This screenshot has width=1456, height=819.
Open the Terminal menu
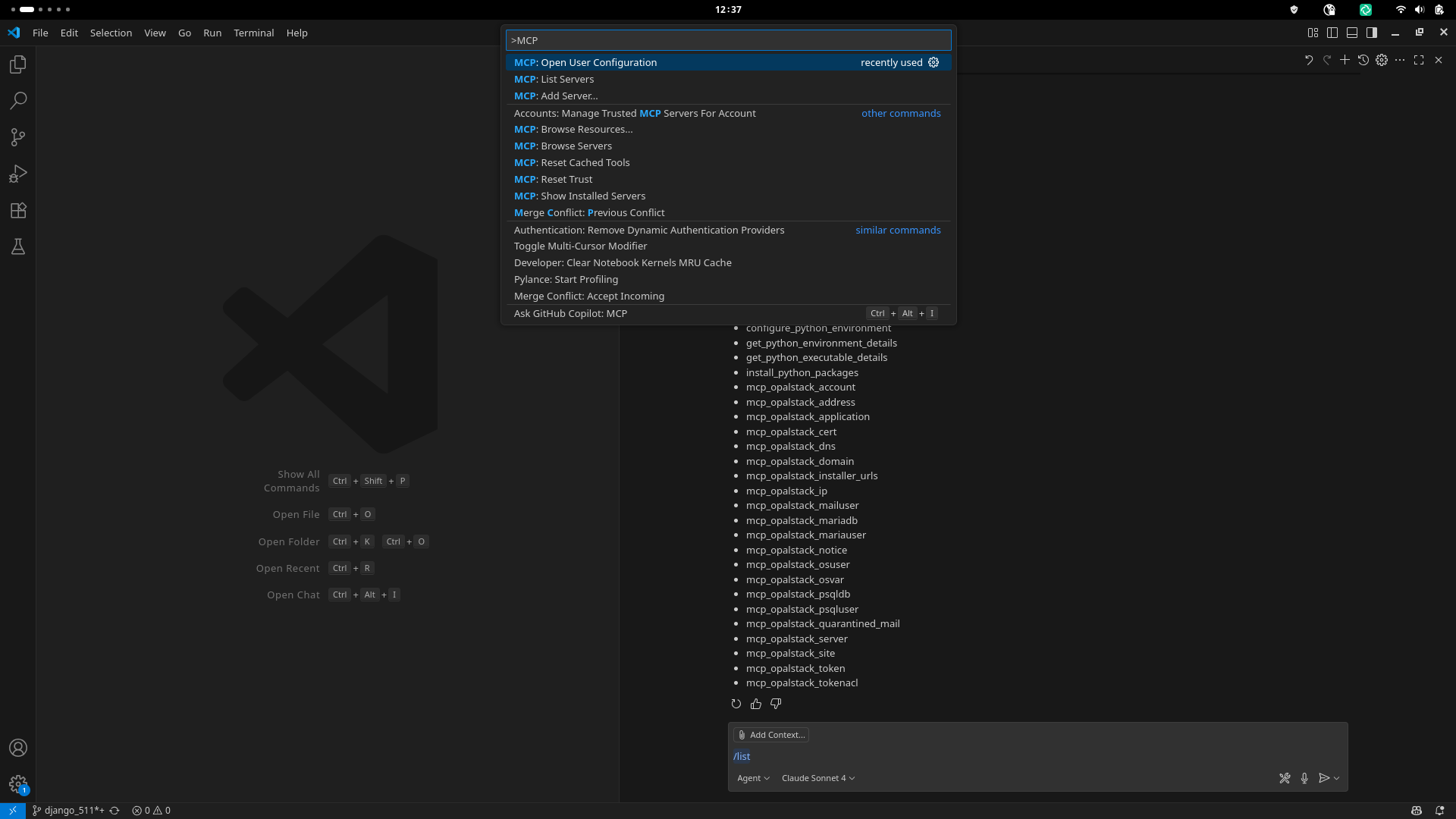tap(254, 33)
